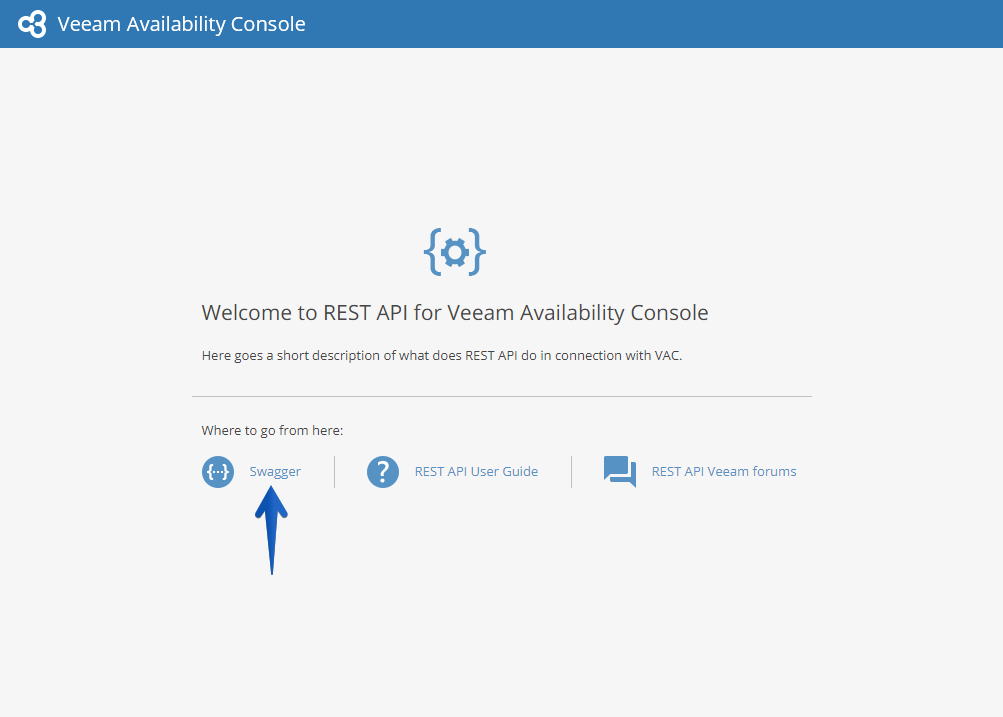This screenshot has width=1003, height=717.
Task: Click the gear in curly braces icon
Action: tap(455, 252)
